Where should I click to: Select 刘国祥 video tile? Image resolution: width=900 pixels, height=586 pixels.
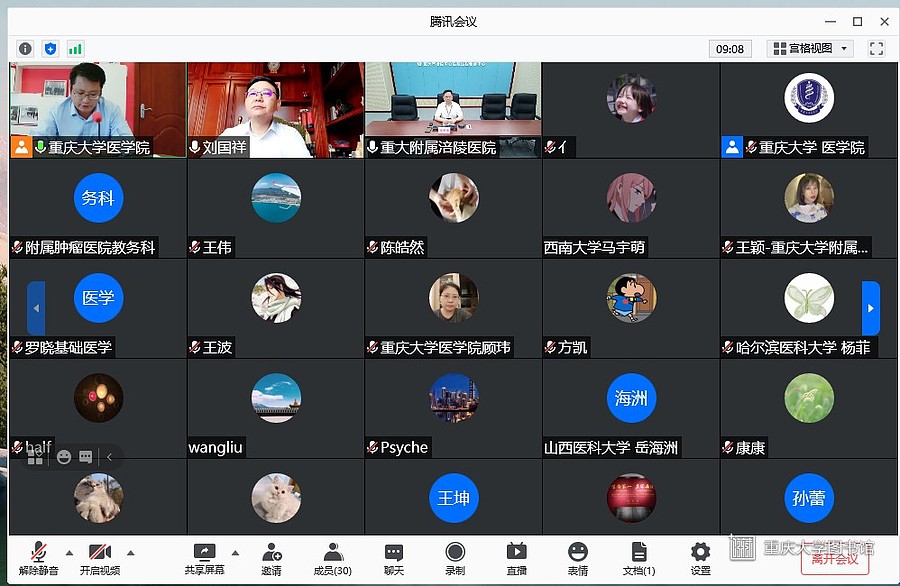(x=276, y=110)
